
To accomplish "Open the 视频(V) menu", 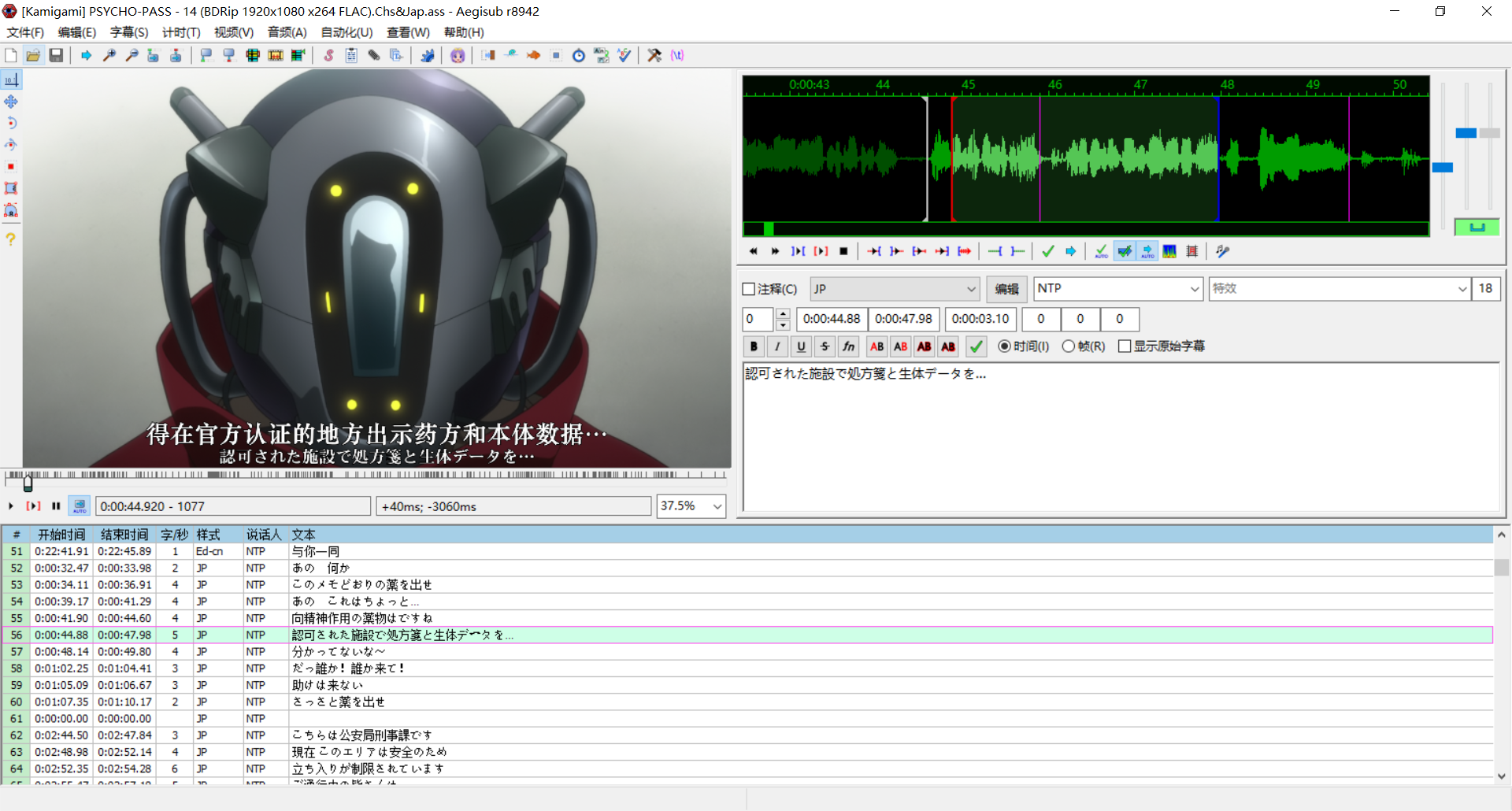I will (234, 32).
